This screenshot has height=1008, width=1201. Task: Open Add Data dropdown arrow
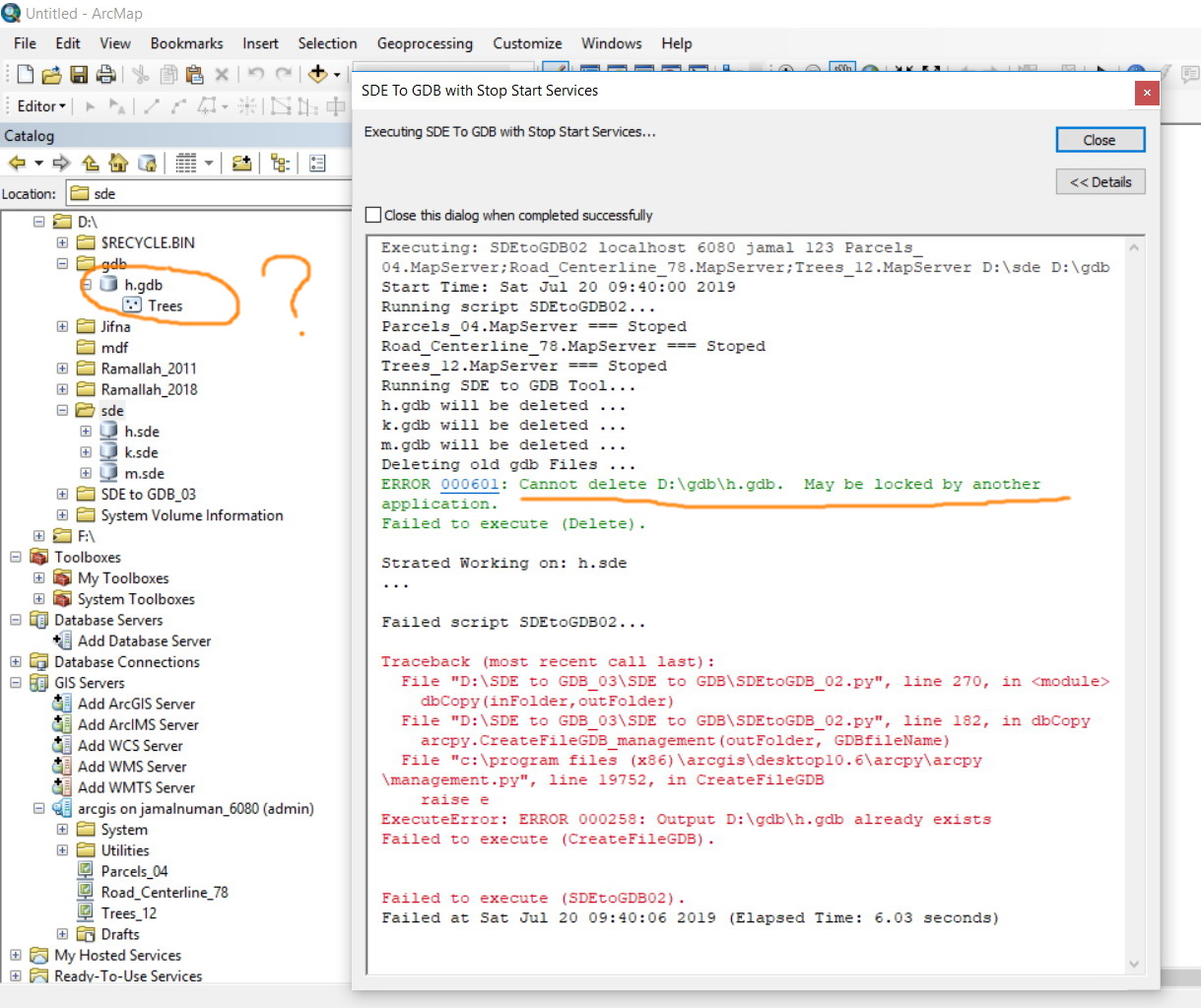tap(337, 74)
